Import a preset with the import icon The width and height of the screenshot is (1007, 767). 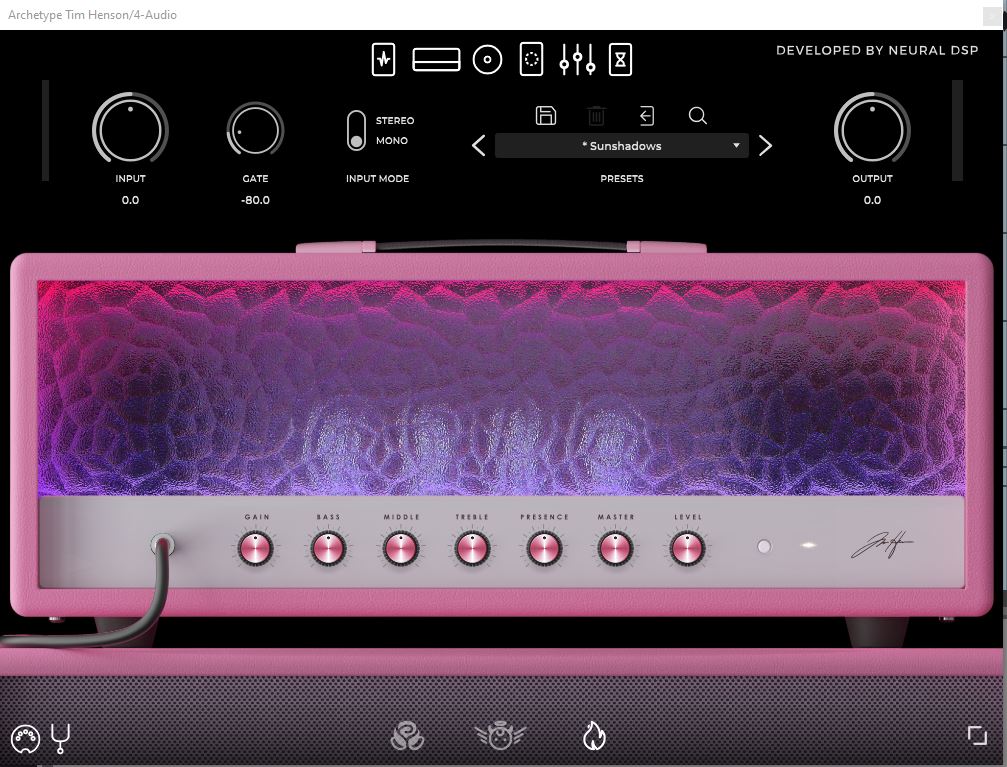[647, 116]
